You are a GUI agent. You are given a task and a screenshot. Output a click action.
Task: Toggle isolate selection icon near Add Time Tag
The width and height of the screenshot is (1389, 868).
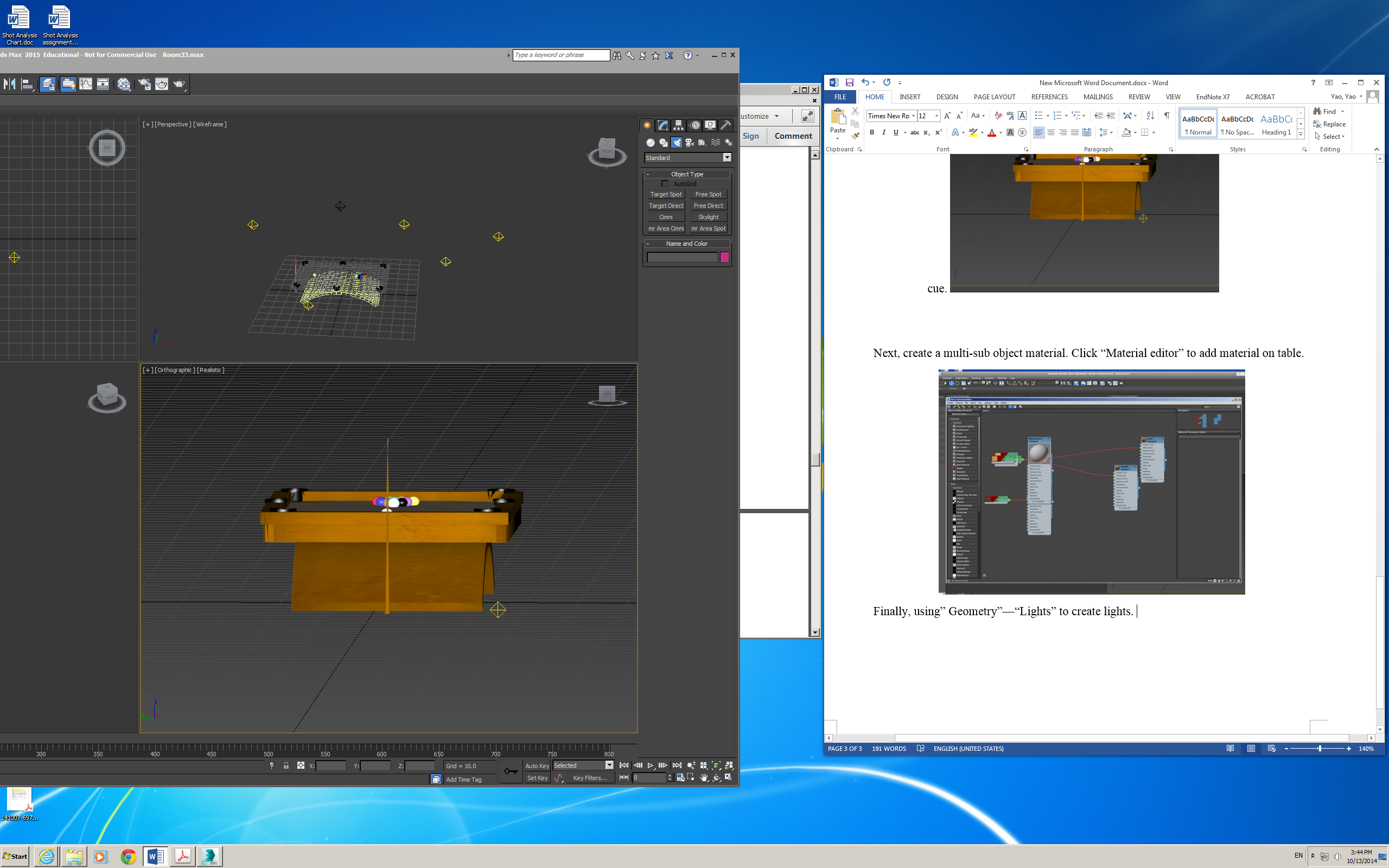pyautogui.click(x=436, y=779)
